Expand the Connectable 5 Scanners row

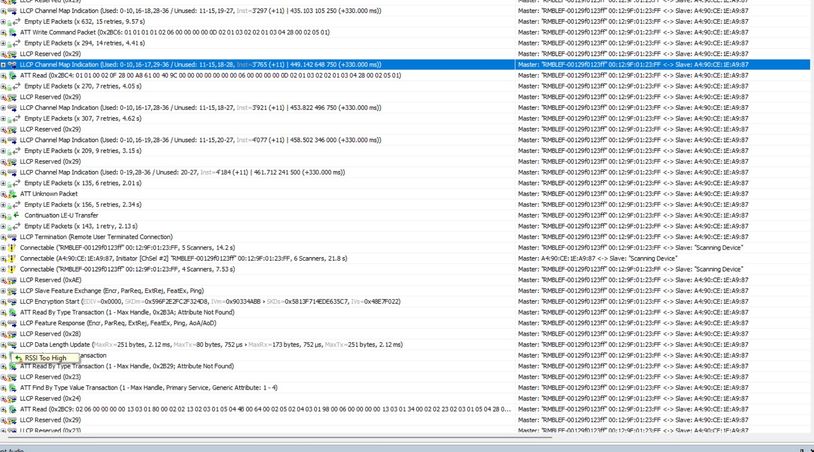click(3, 248)
